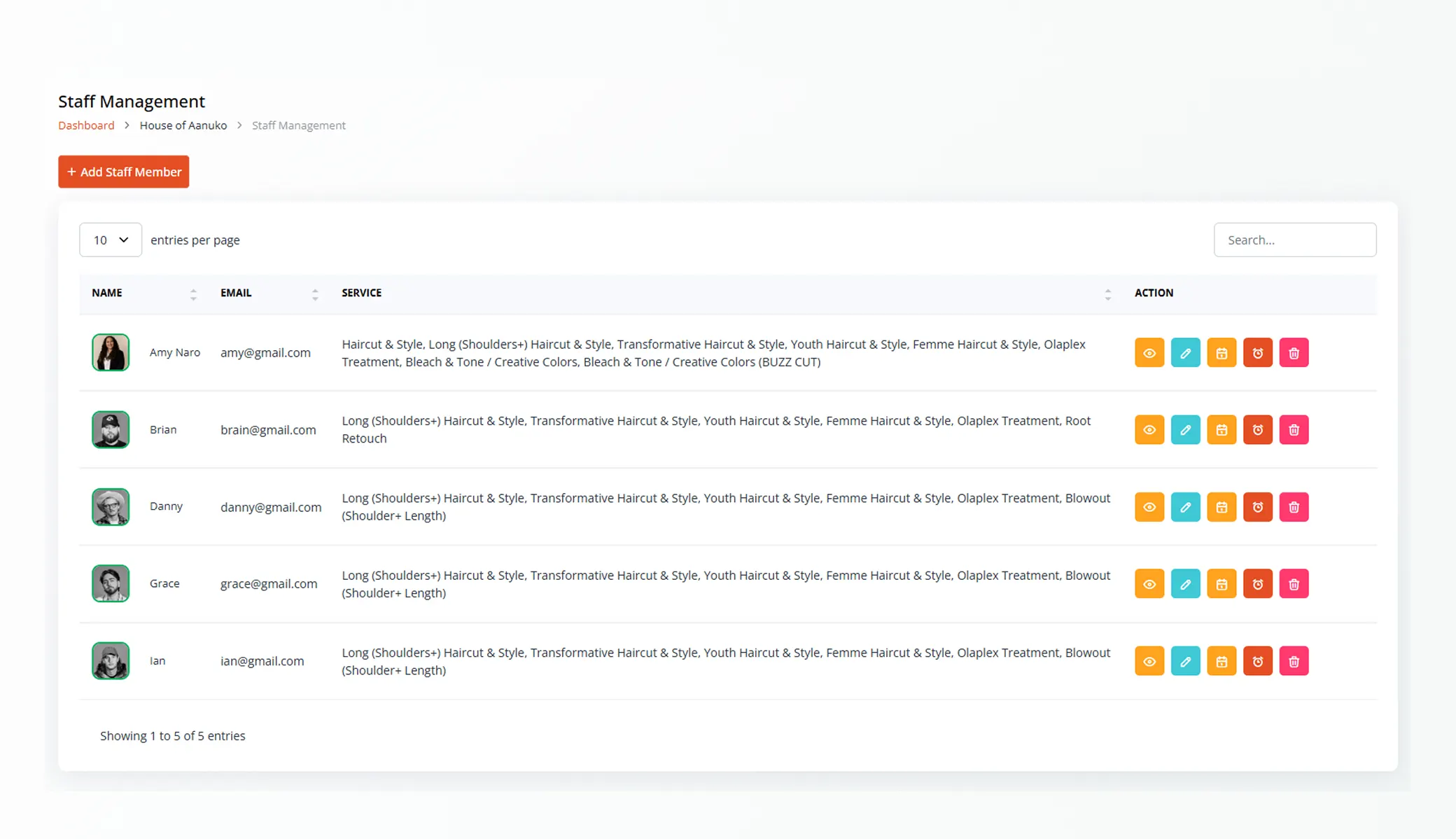The width and height of the screenshot is (1456, 839).
Task: Click Amy Naro's profile photo thumbnail
Action: 111,352
